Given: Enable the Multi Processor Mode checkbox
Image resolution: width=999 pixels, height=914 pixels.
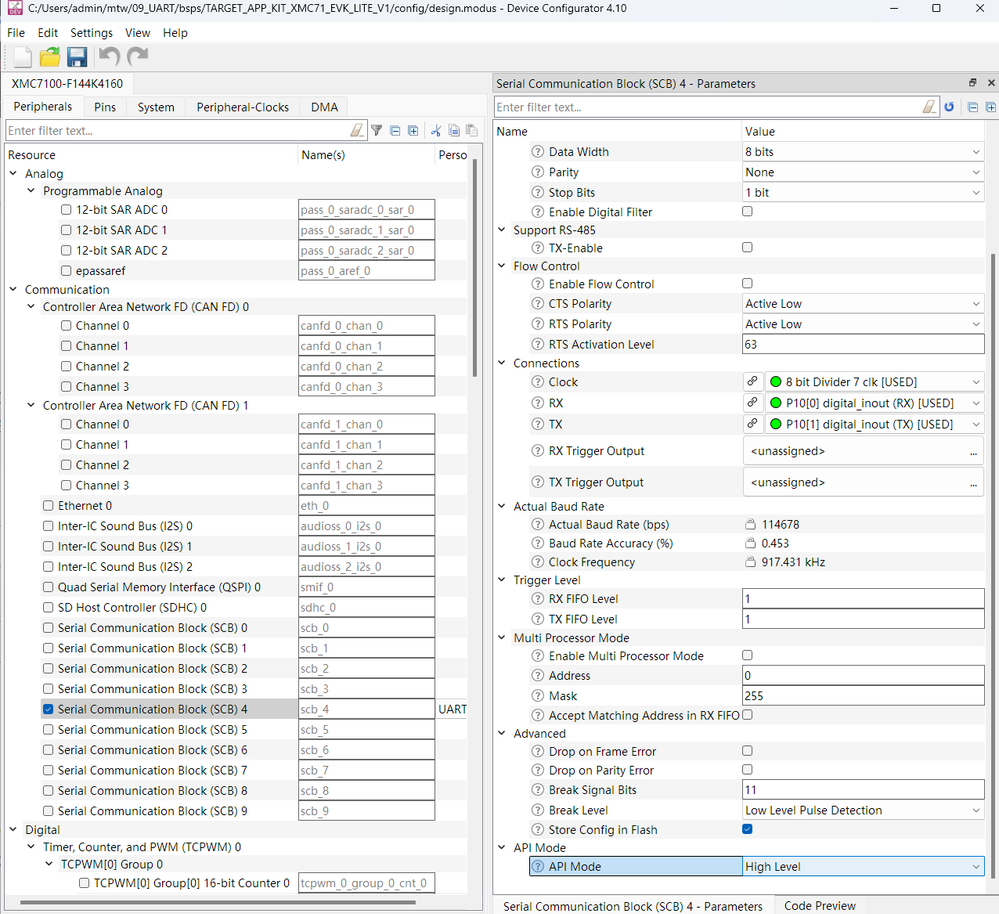Looking at the screenshot, I should point(747,656).
